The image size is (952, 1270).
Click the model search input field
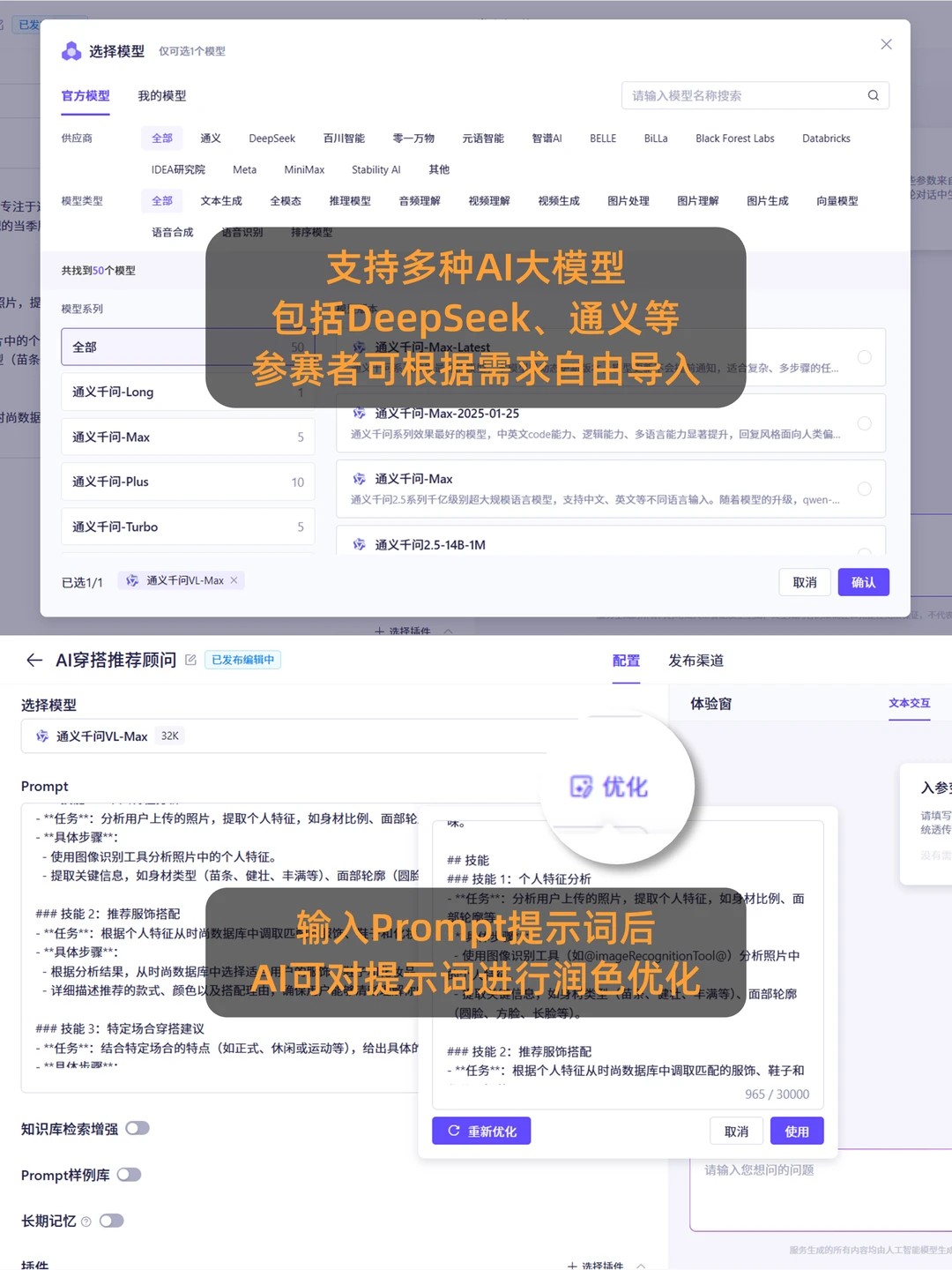click(x=755, y=95)
